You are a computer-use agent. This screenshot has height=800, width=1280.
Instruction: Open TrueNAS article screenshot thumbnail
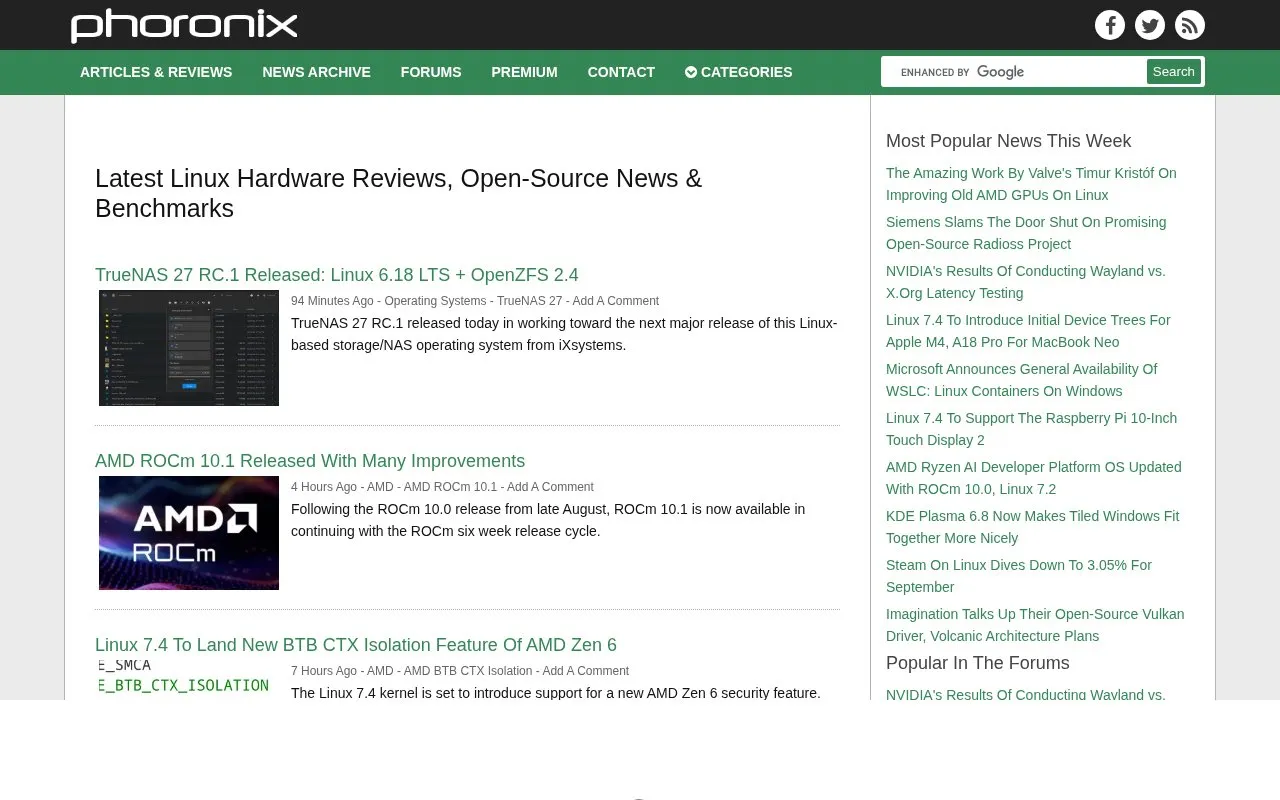pyautogui.click(x=189, y=348)
